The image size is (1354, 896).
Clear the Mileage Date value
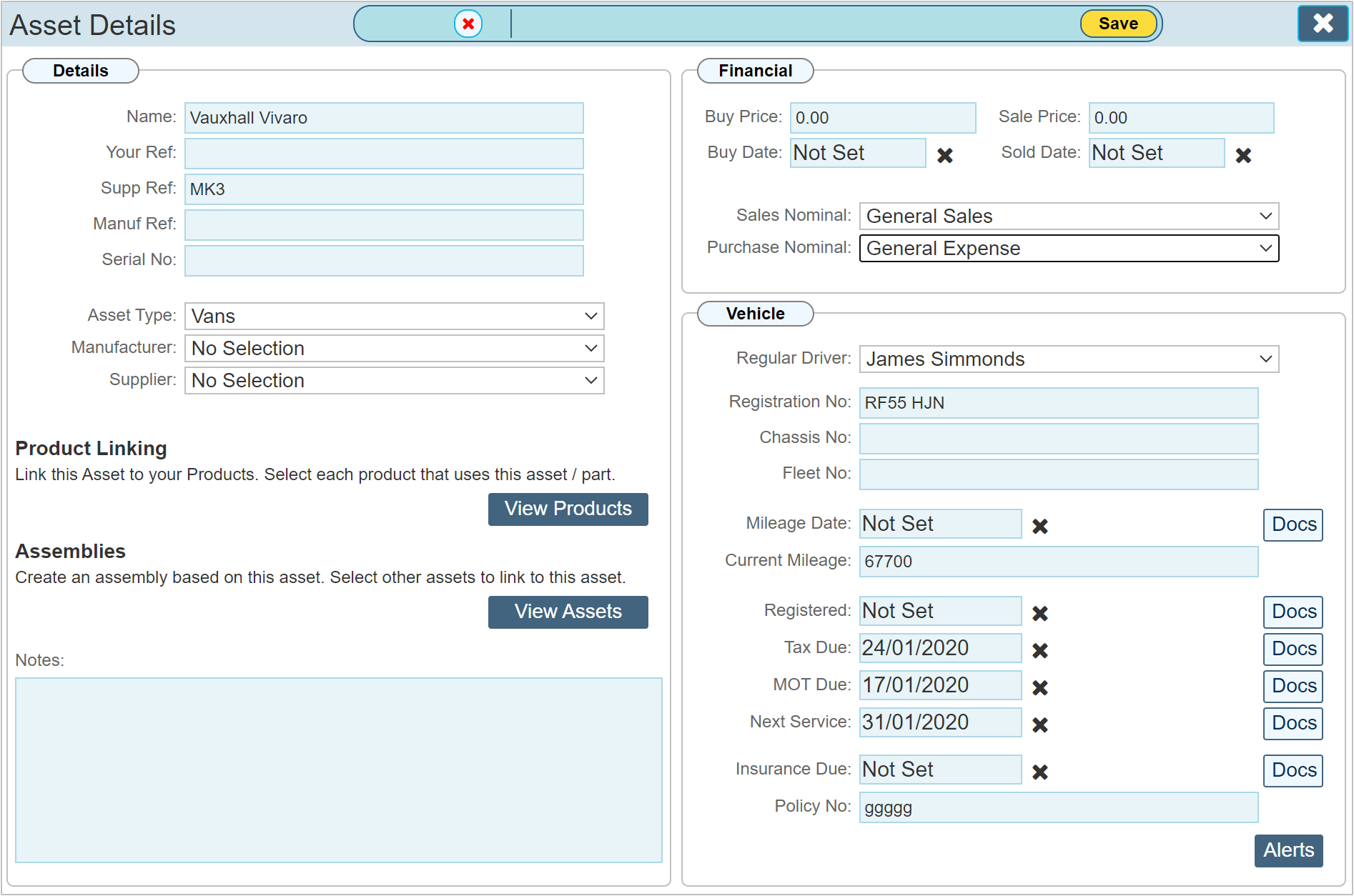tap(1040, 526)
